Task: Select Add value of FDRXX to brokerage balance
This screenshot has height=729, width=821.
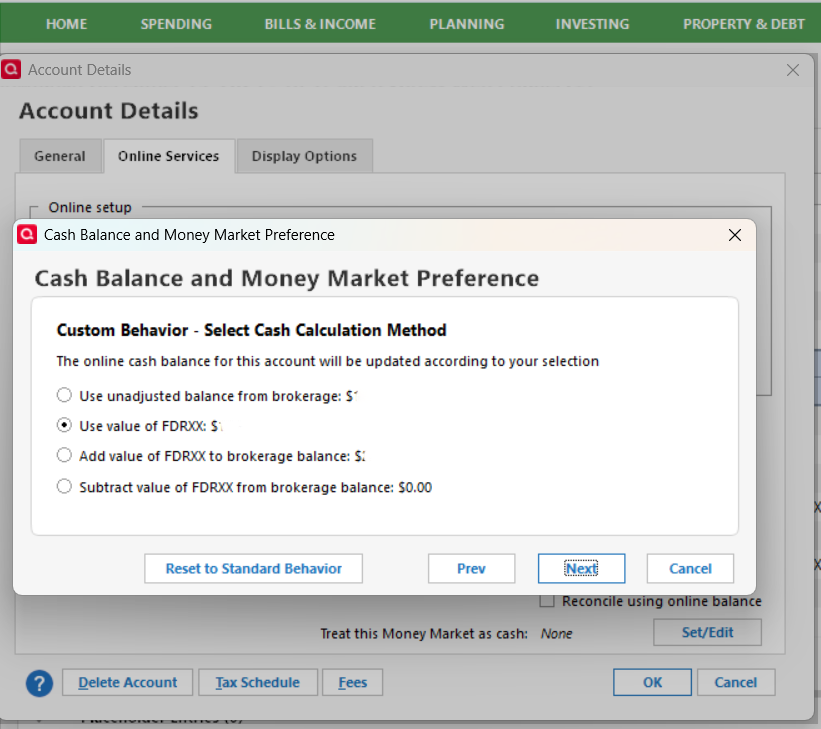Action: click(x=64, y=455)
